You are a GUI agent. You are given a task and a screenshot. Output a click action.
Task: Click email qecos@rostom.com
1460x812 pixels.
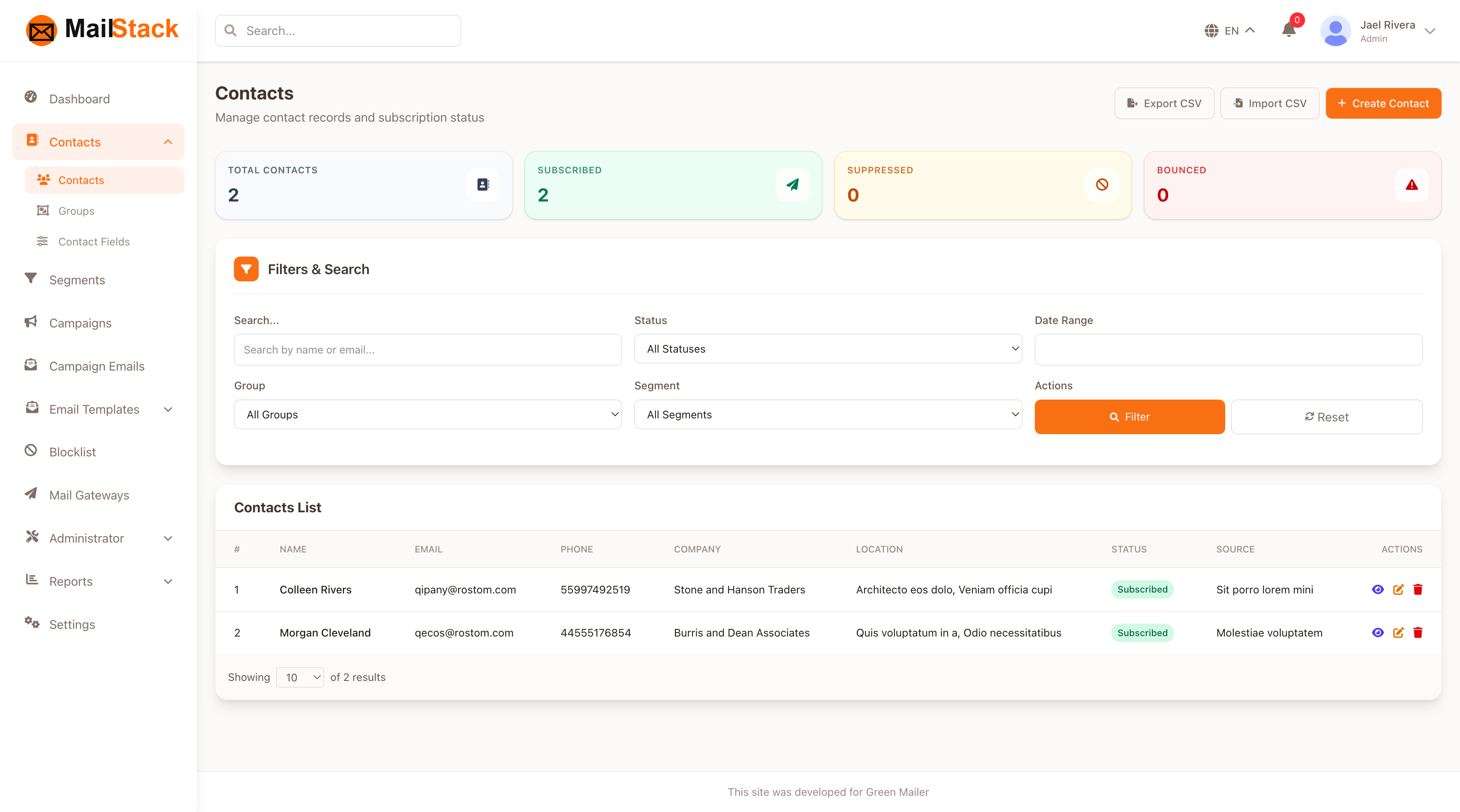pyautogui.click(x=464, y=632)
